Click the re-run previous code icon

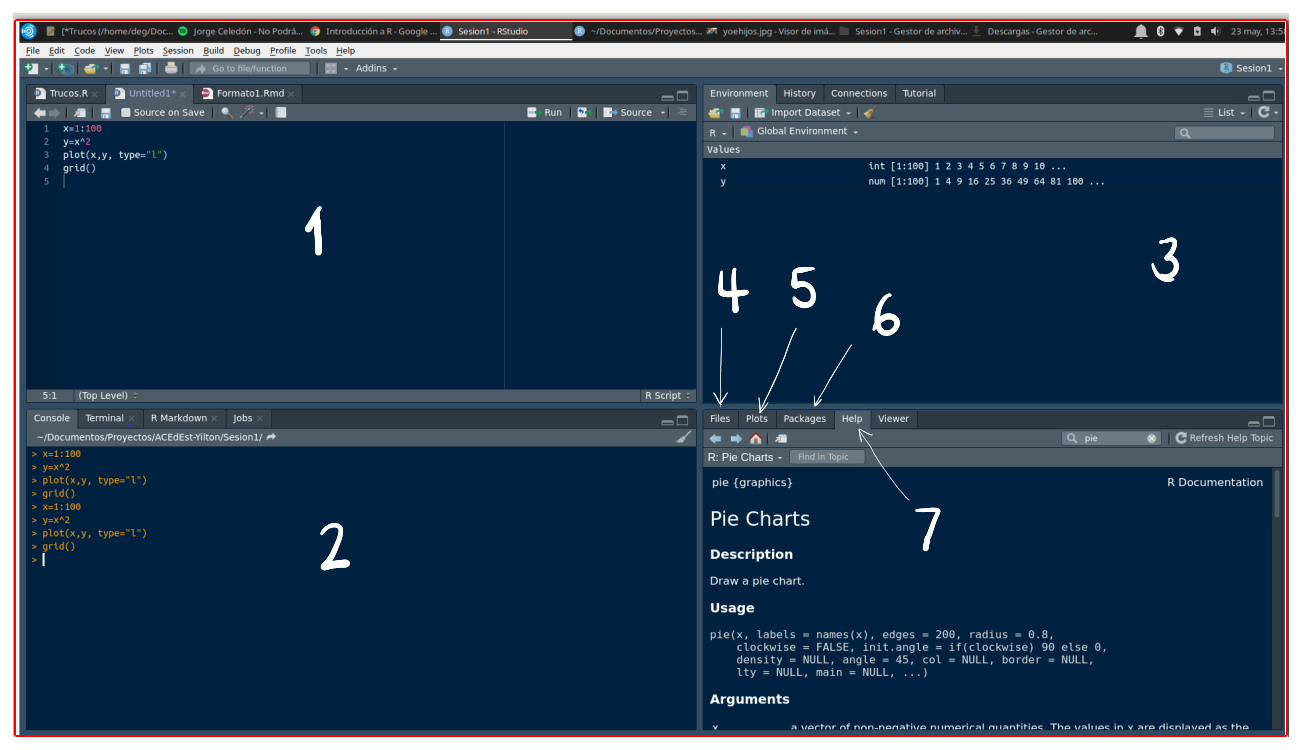pos(583,113)
